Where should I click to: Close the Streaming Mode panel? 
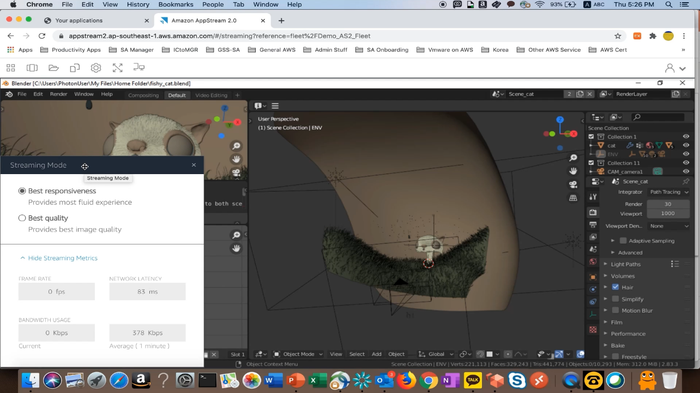click(x=194, y=165)
